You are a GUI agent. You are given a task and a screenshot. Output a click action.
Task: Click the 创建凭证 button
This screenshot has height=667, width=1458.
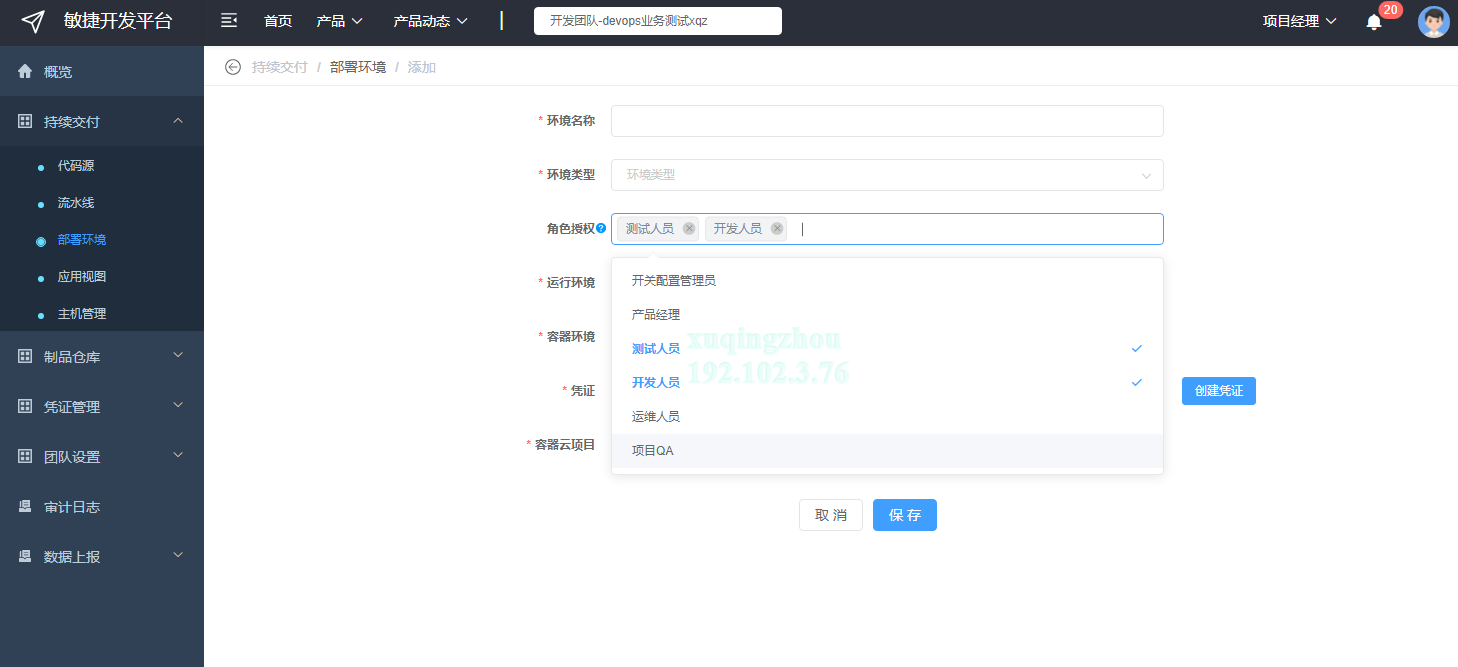tap(1219, 391)
